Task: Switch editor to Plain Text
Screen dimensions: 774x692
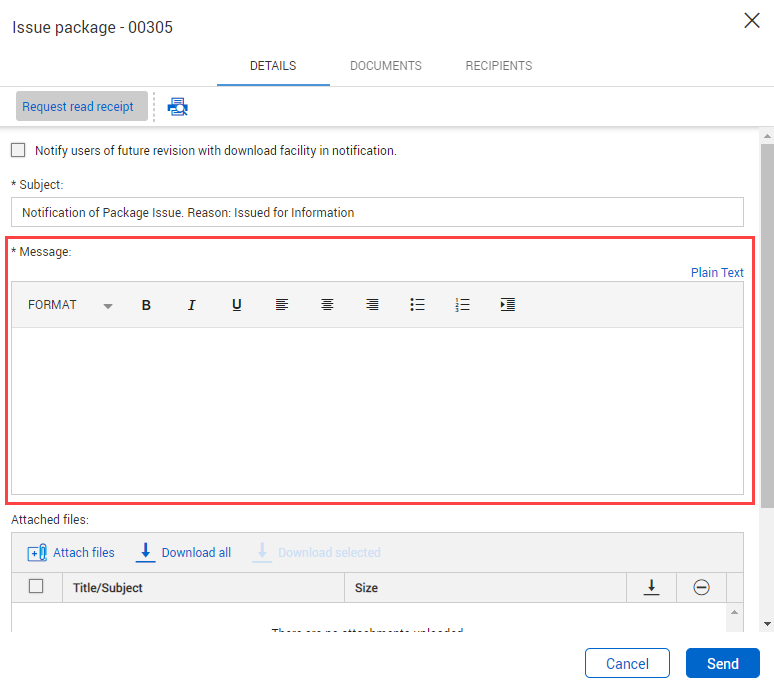Action: (x=717, y=272)
